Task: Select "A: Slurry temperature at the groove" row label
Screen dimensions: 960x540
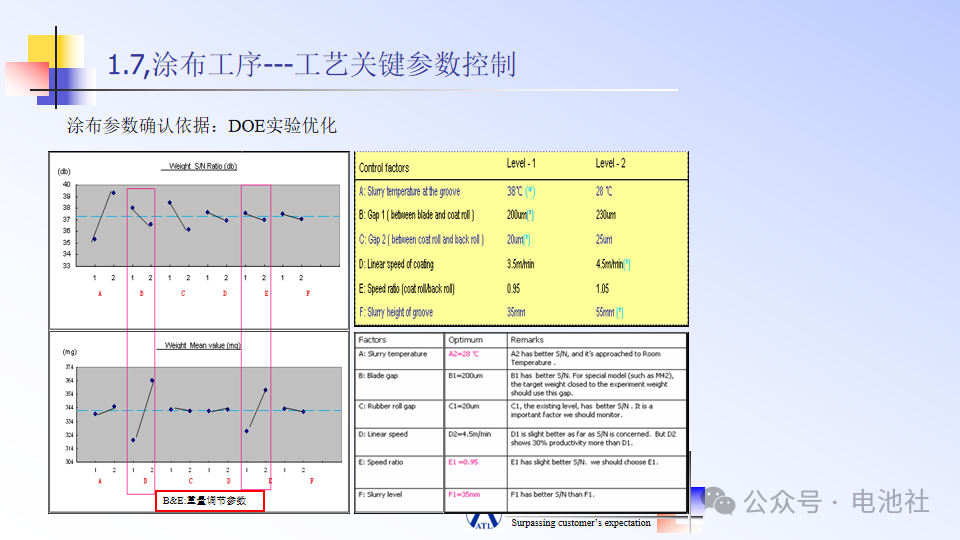Action: pyautogui.click(x=409, y=192)
